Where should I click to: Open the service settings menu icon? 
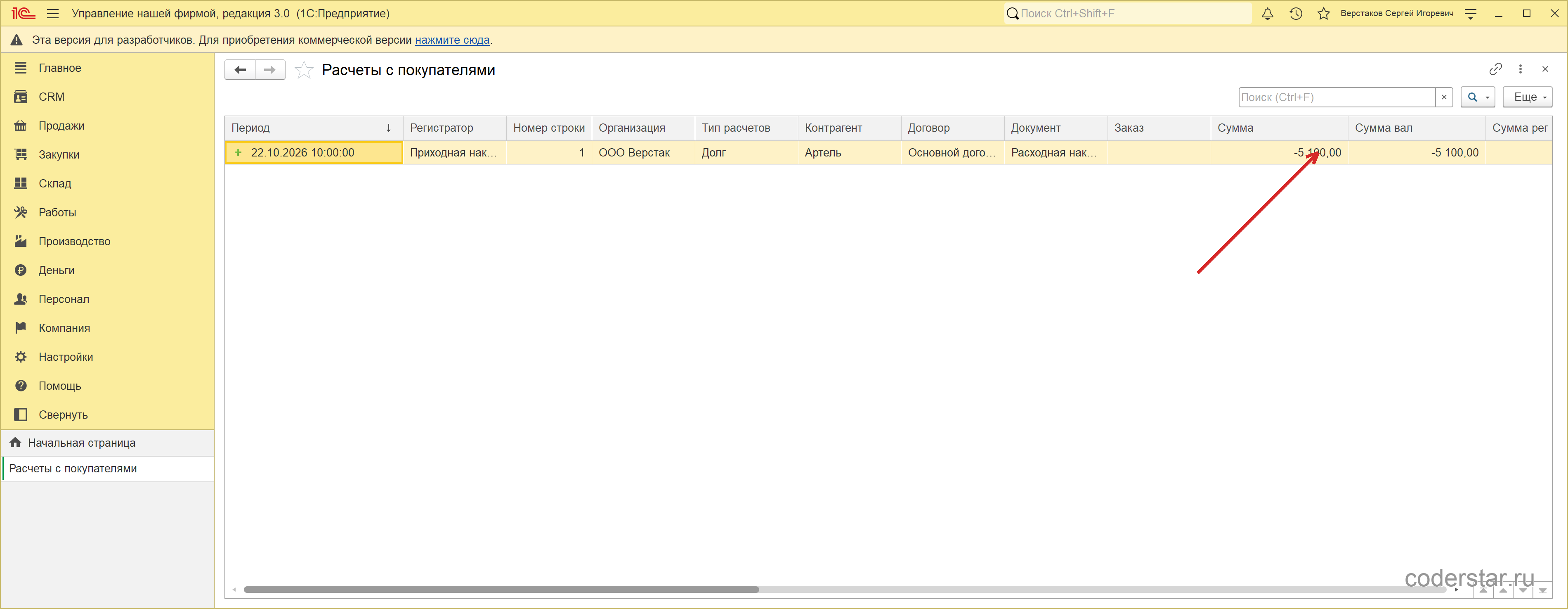pyautogui.click(x=1471, y=13)
